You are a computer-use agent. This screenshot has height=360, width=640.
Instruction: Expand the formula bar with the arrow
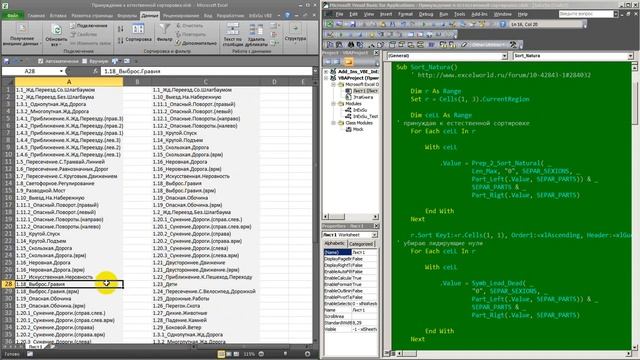click(315, 71)
